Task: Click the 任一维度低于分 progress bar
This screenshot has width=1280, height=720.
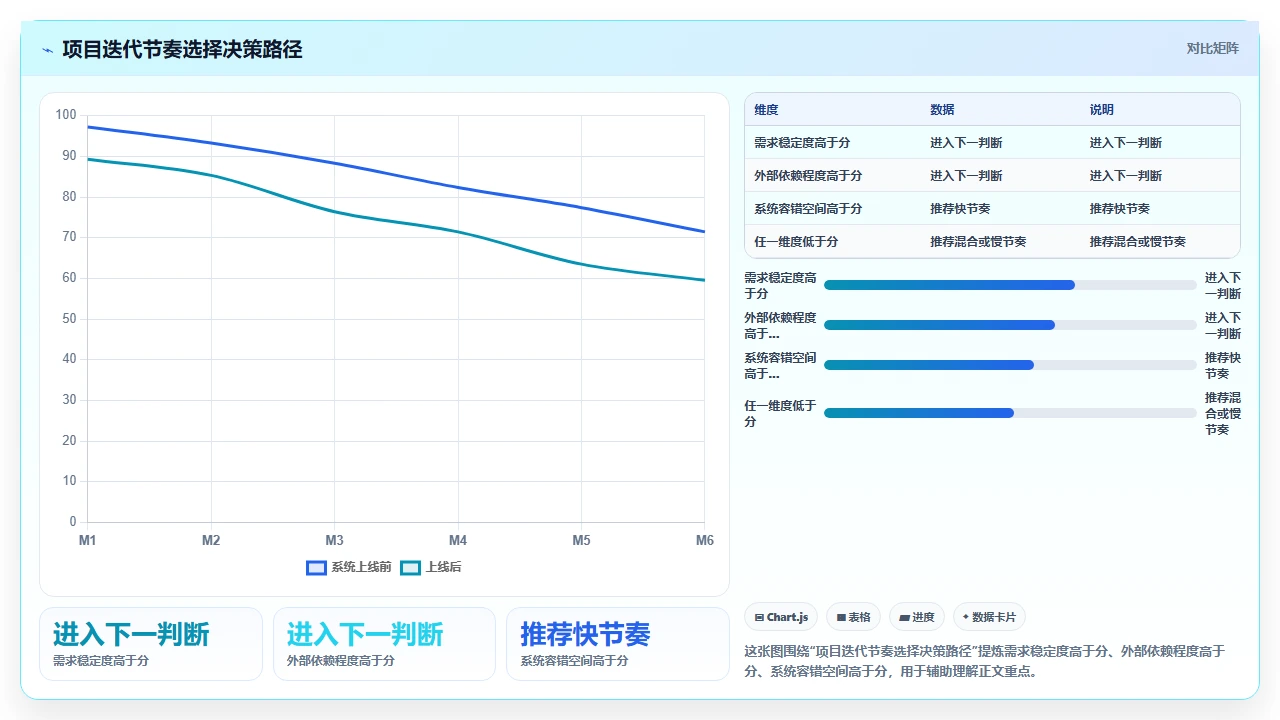Action: pyautogui.click(x=1010, y=413)
